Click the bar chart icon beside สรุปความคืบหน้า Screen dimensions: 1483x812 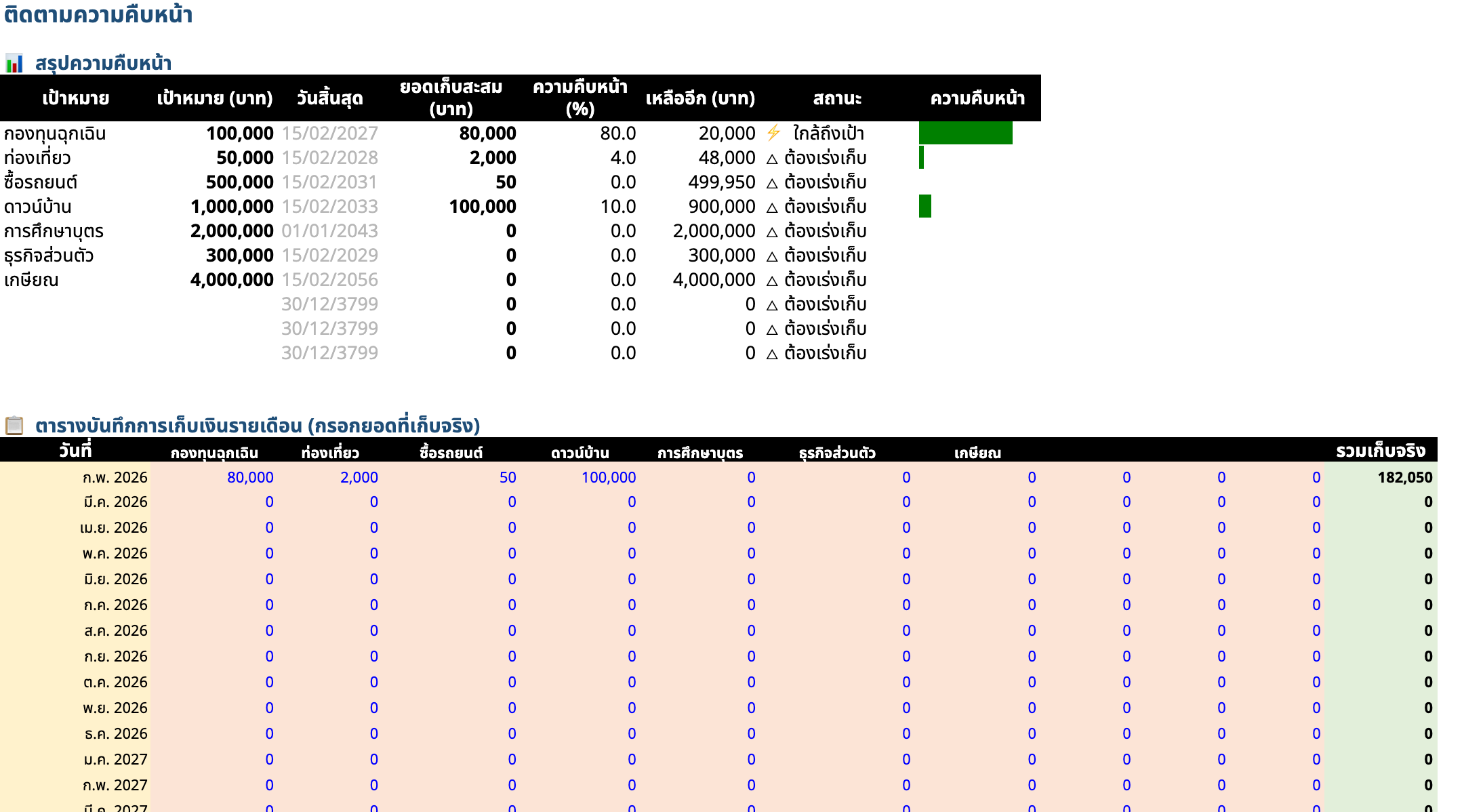tap(14, 64)
